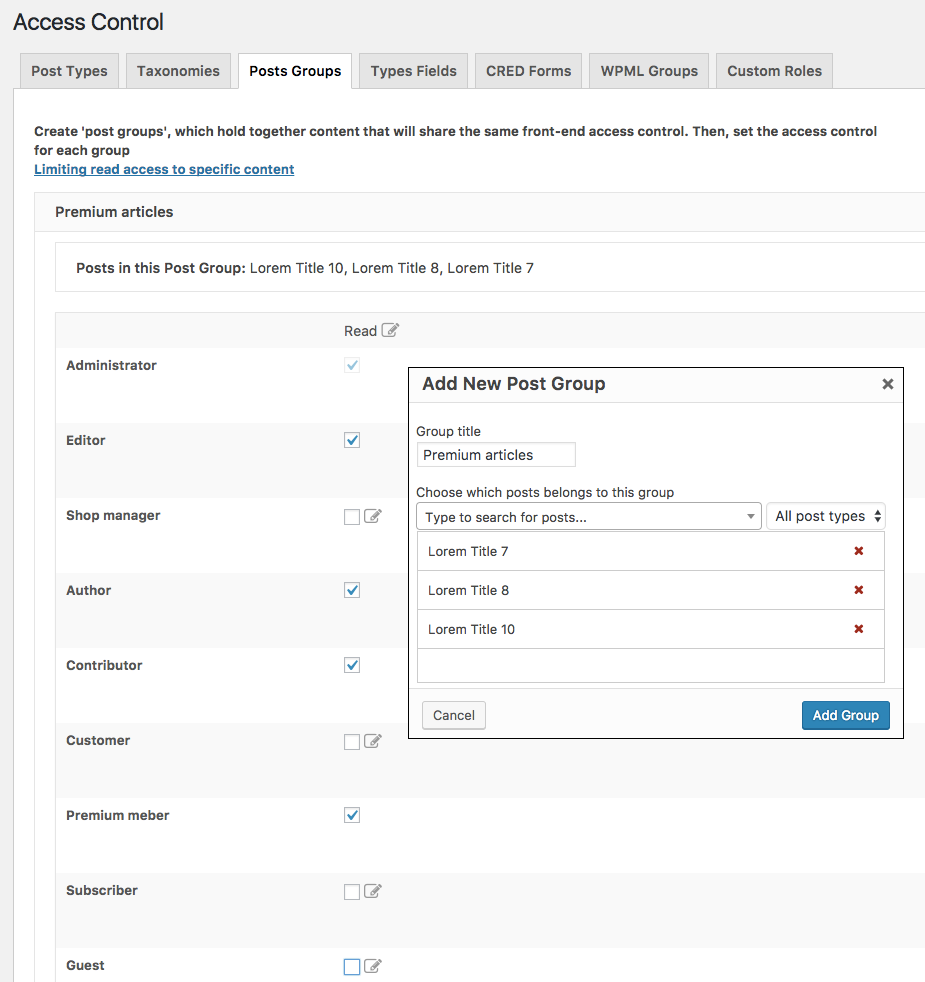The image size is (925, 982).
Task: Uncheck Read permission for Editor
Action: (352, 440)
